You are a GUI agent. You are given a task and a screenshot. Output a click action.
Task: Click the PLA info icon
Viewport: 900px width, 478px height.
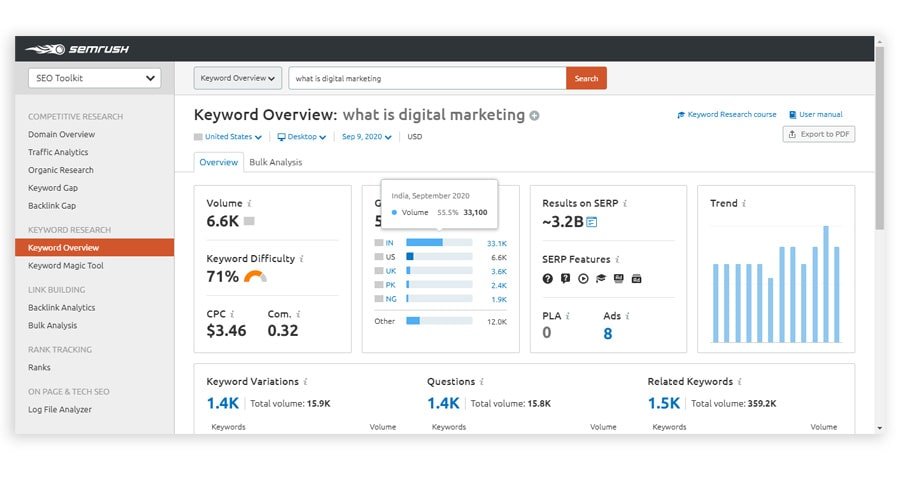568,316
